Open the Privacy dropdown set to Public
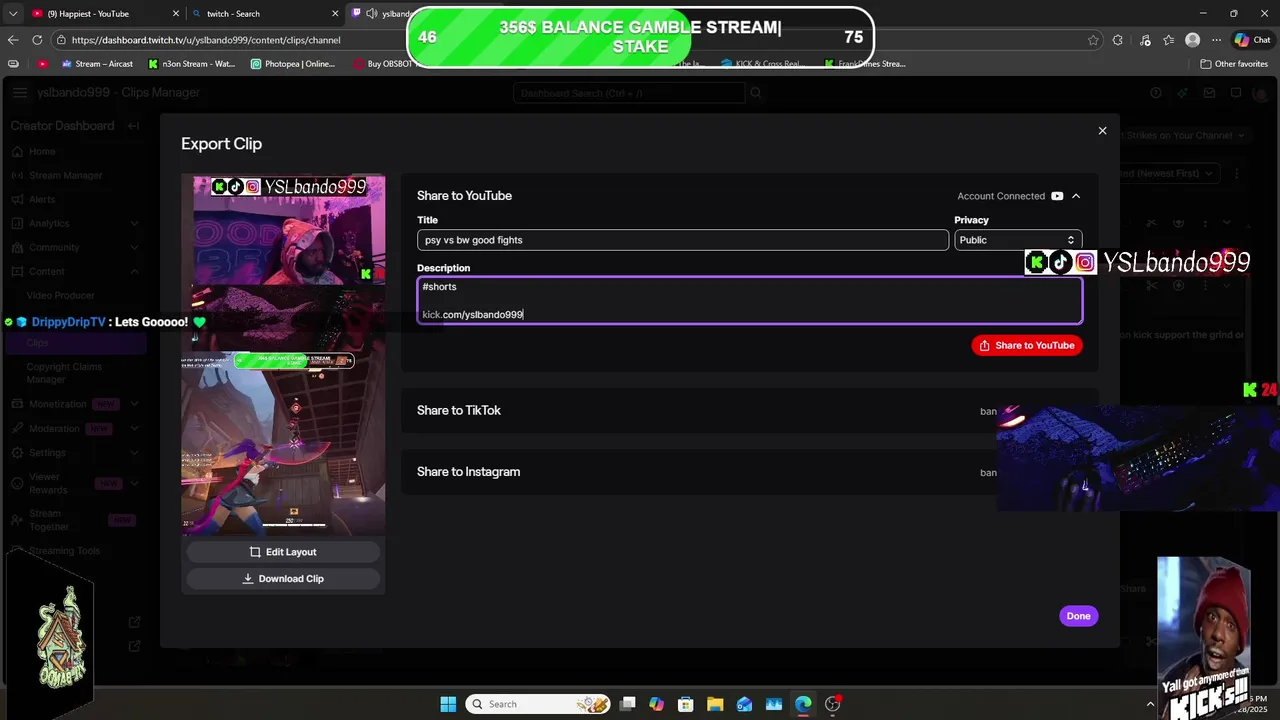 pos(1017,240)
